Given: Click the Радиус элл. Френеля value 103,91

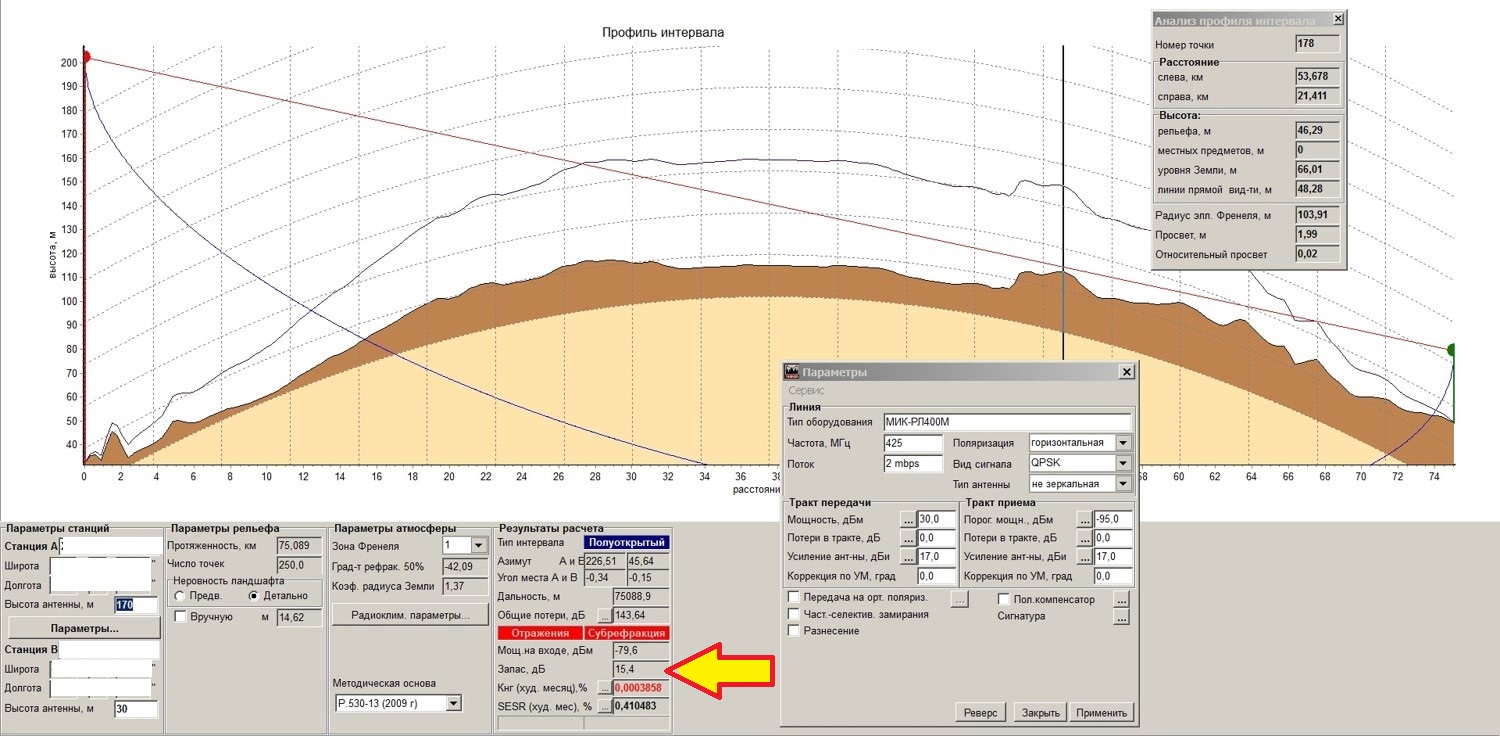Looking at the screenshot, I should [x=1318, y=215].
